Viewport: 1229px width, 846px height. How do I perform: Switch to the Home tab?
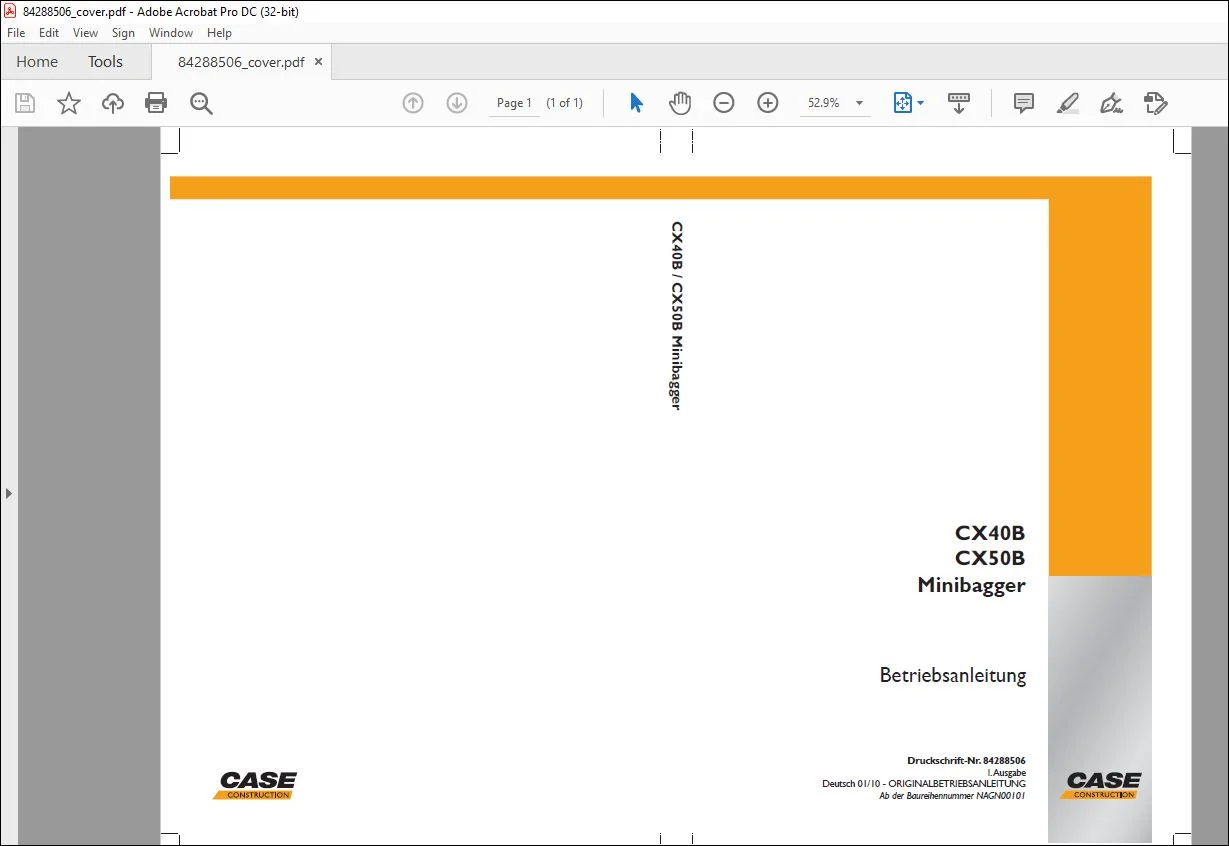pos(37,62)
